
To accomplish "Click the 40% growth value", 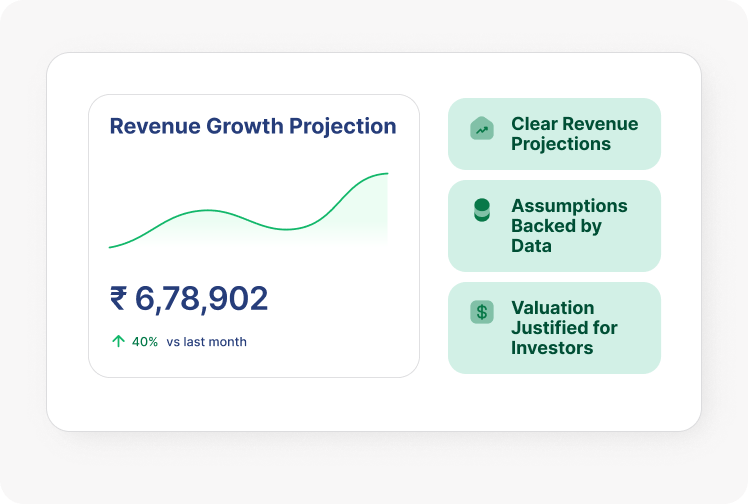I will (145, 342).
